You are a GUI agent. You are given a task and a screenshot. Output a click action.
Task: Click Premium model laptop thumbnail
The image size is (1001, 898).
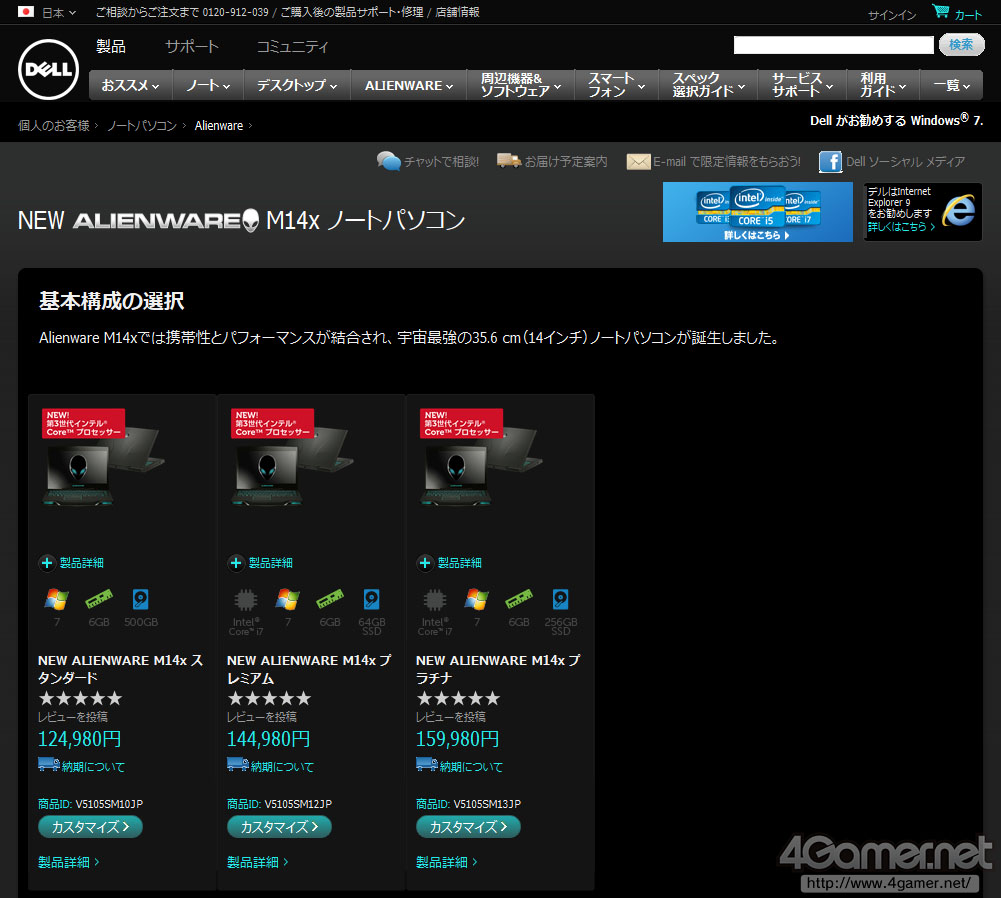292,458
